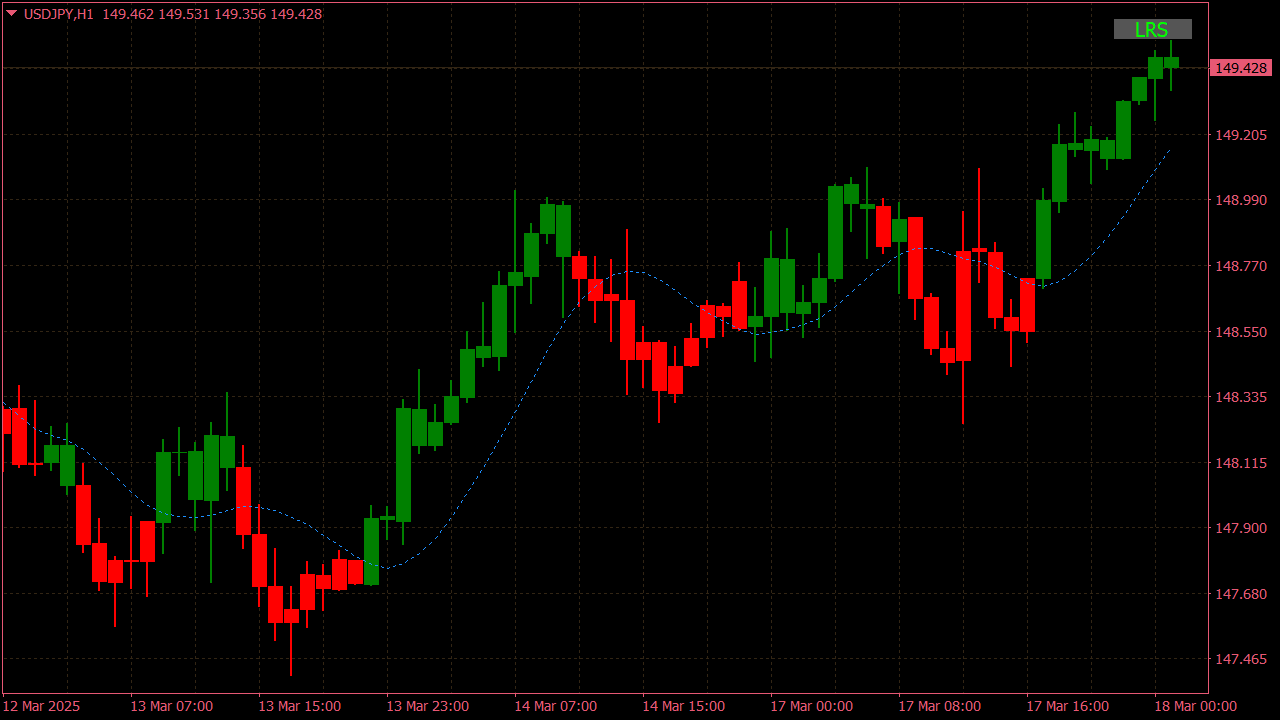Click the 14 Mar 15:00 time label
This screenshot has height=720, width=1280.
(x=683, y=706)
